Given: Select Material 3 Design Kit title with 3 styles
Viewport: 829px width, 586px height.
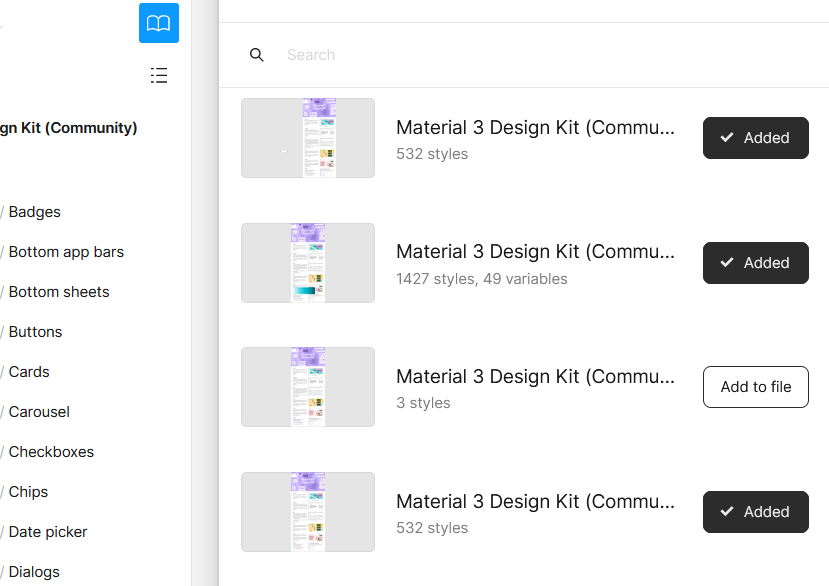Looking at the screenshot, I should (535, 377).
